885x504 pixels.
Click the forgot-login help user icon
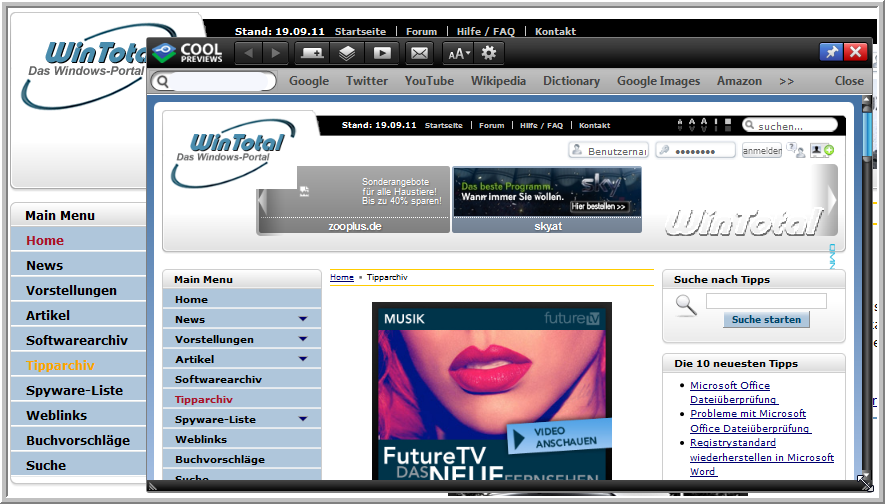(796, 150)
